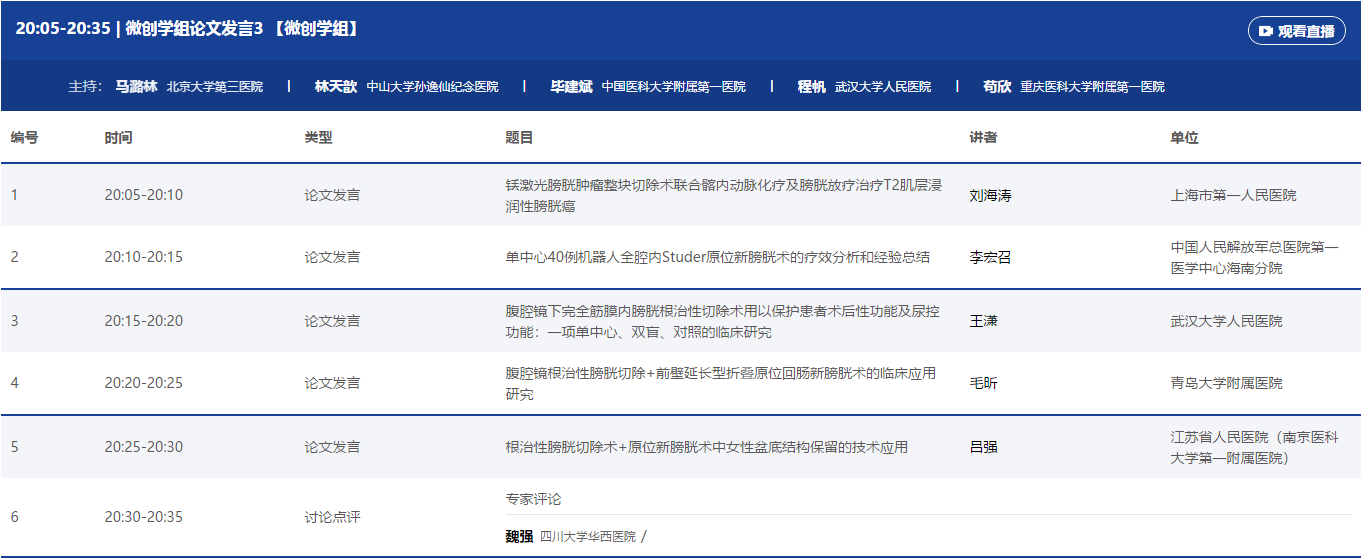Click the 观看直播 watch live button
This screenshot has height=560, width=1363.
click(1296, 31)
